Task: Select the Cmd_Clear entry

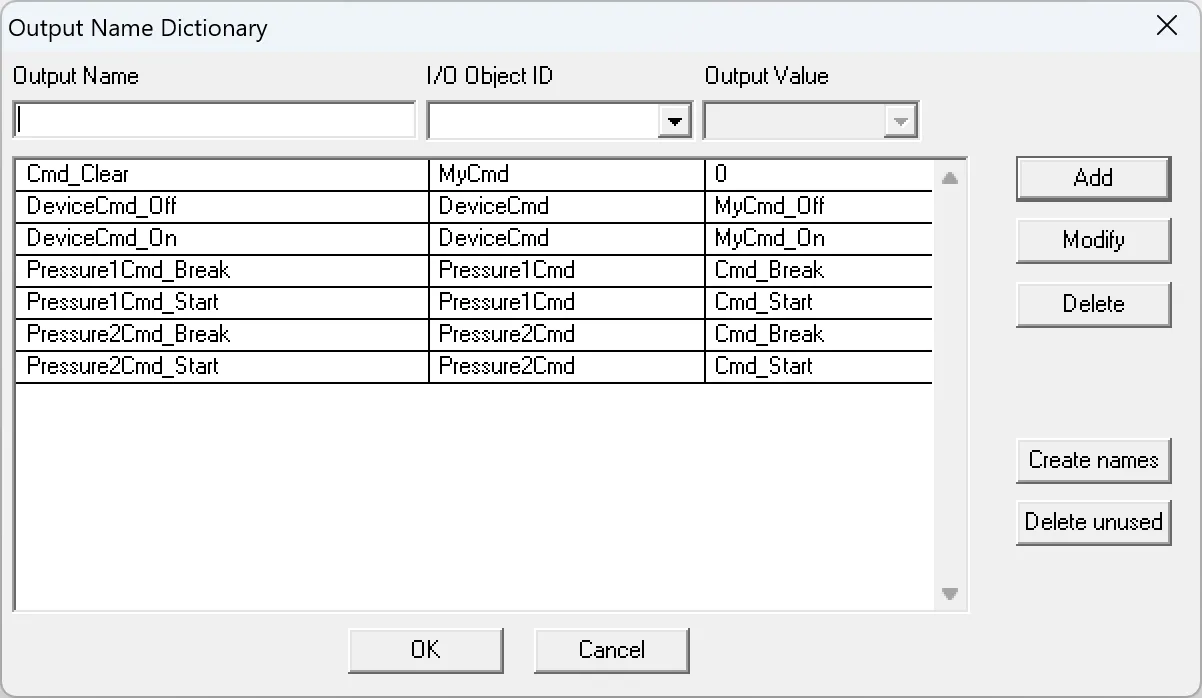Action: pyautogui.click(x=220, y=173)
